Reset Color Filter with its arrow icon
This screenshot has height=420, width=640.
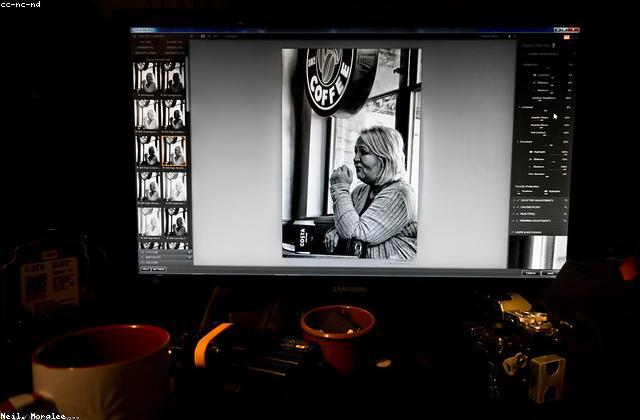click(565, 207)
